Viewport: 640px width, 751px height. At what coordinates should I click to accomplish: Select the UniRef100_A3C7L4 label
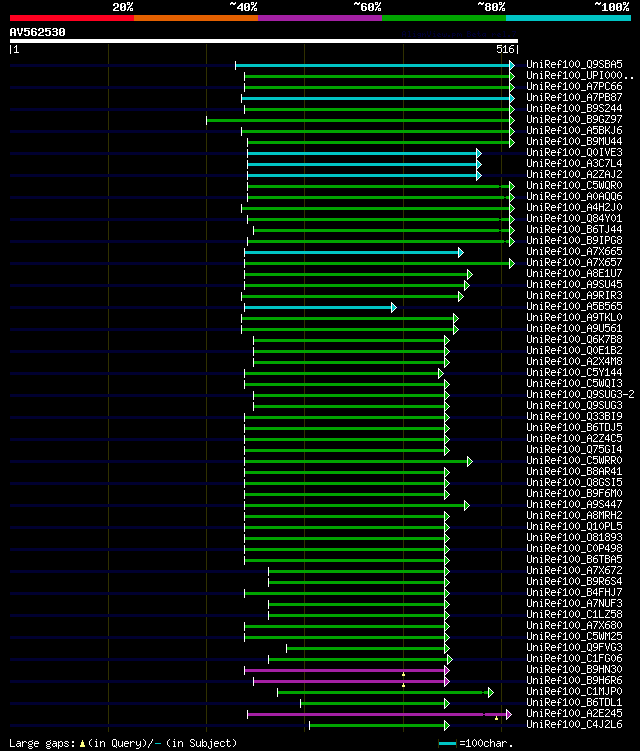click(x=574, y=163)
